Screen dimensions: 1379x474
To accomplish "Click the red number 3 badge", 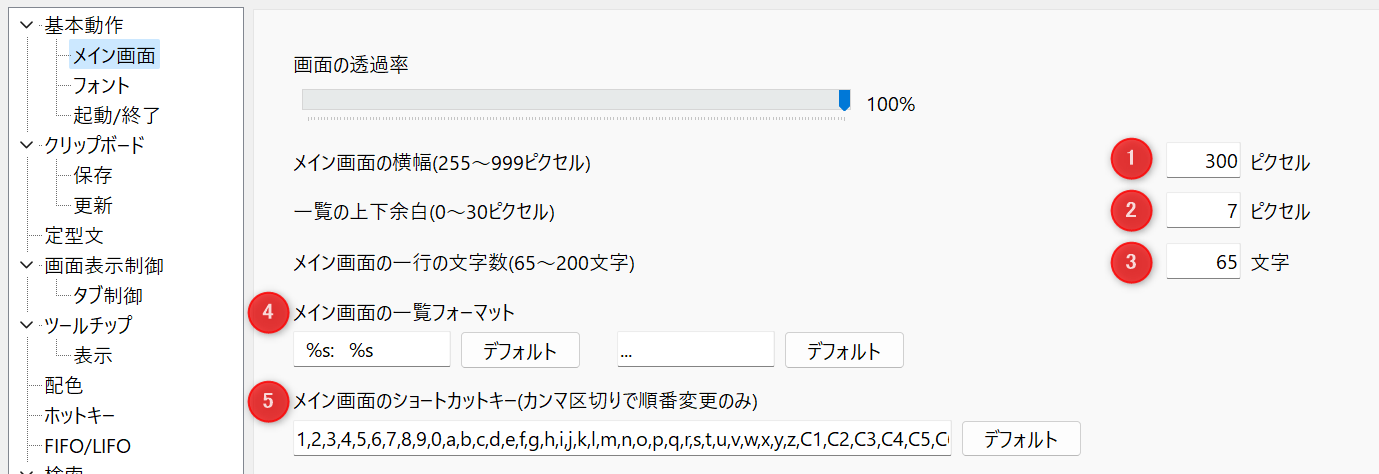I will click(1131, 263).
